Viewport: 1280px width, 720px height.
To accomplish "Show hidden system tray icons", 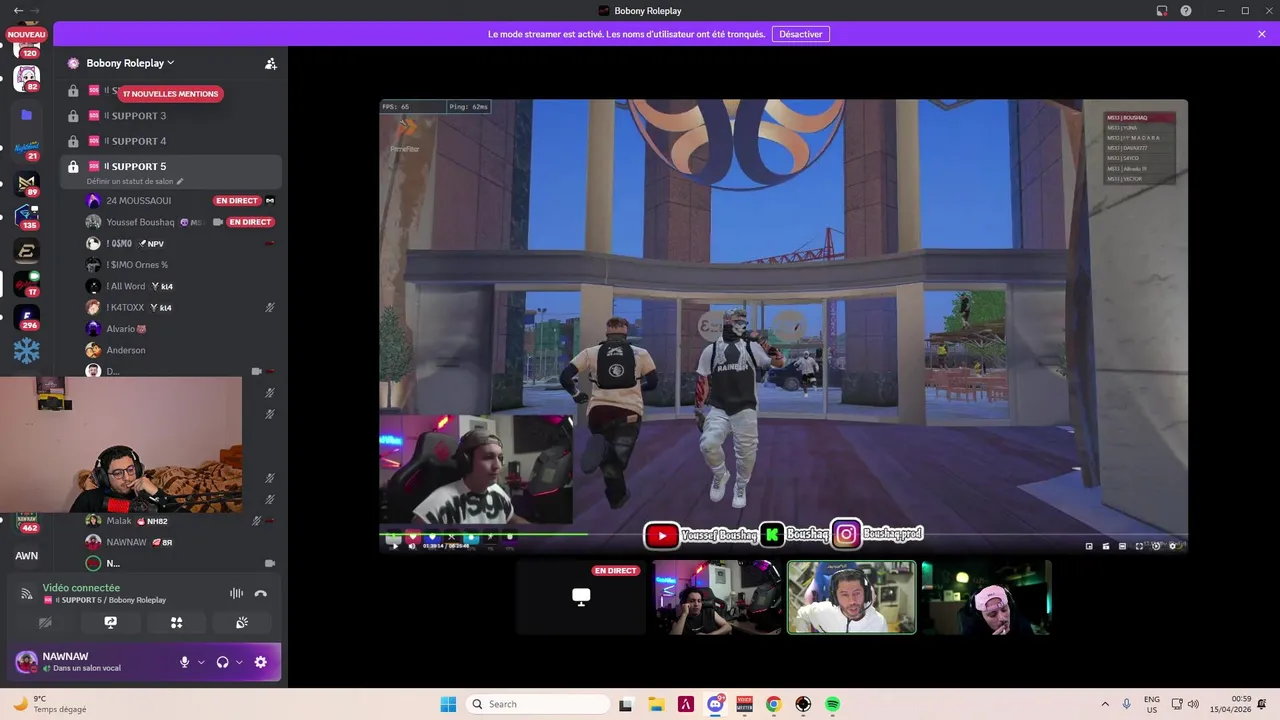I will pyautogui.click(x=1105, y=704).
